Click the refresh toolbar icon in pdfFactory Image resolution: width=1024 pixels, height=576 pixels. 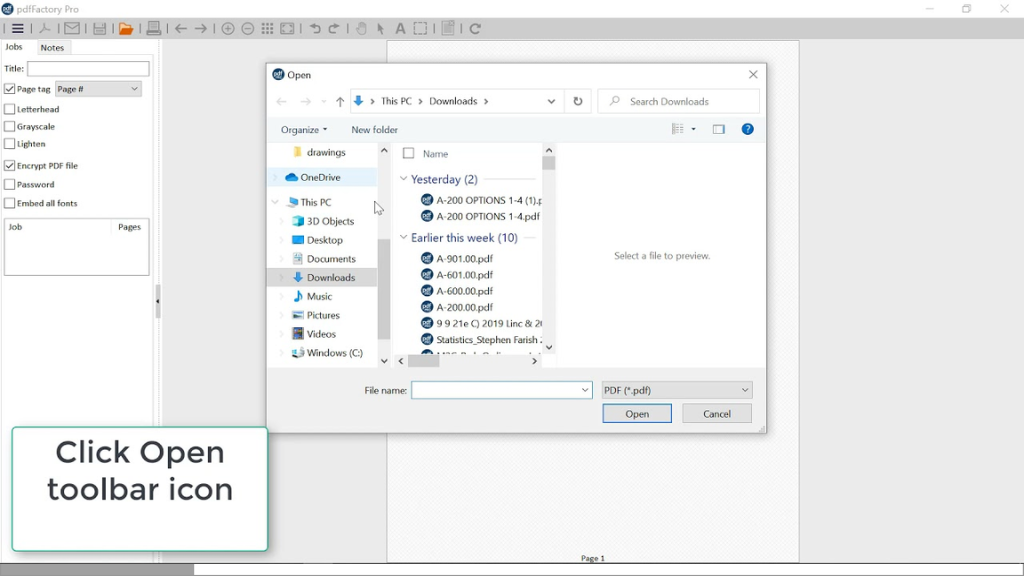pyautogui.click(x=475, y=29)
